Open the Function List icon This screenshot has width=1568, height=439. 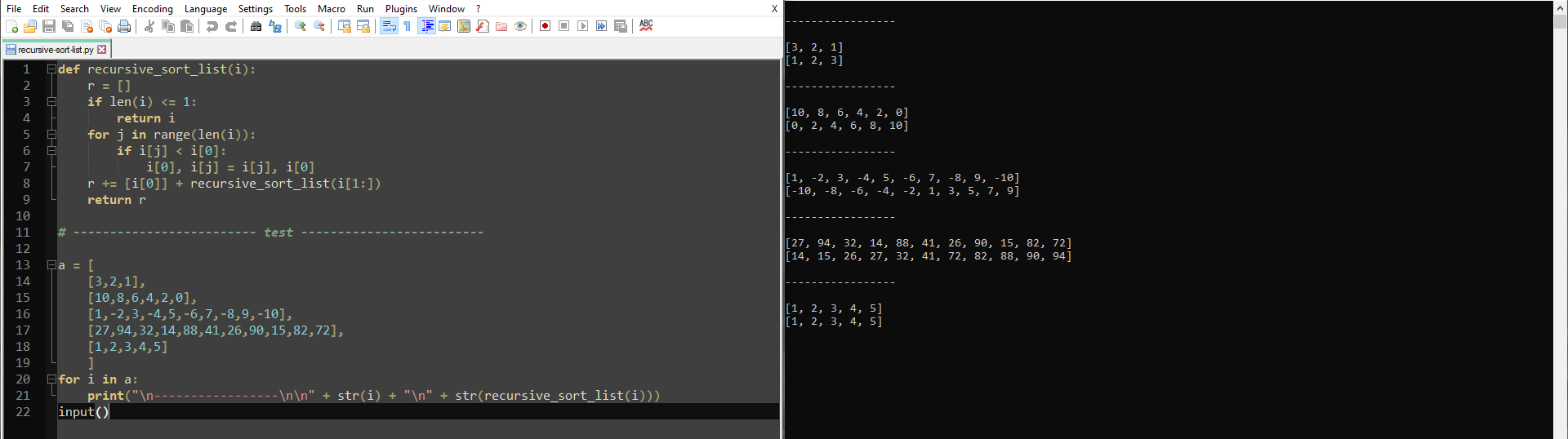[x=483, y=26]
